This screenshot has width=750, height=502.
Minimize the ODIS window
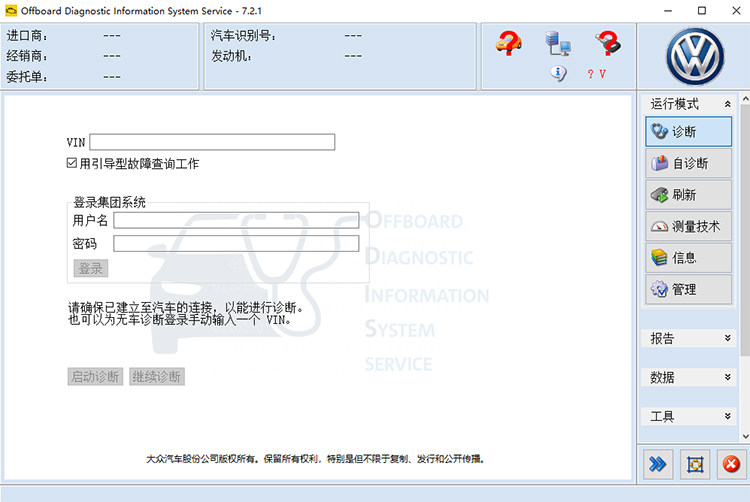click(x=668, y=11)
